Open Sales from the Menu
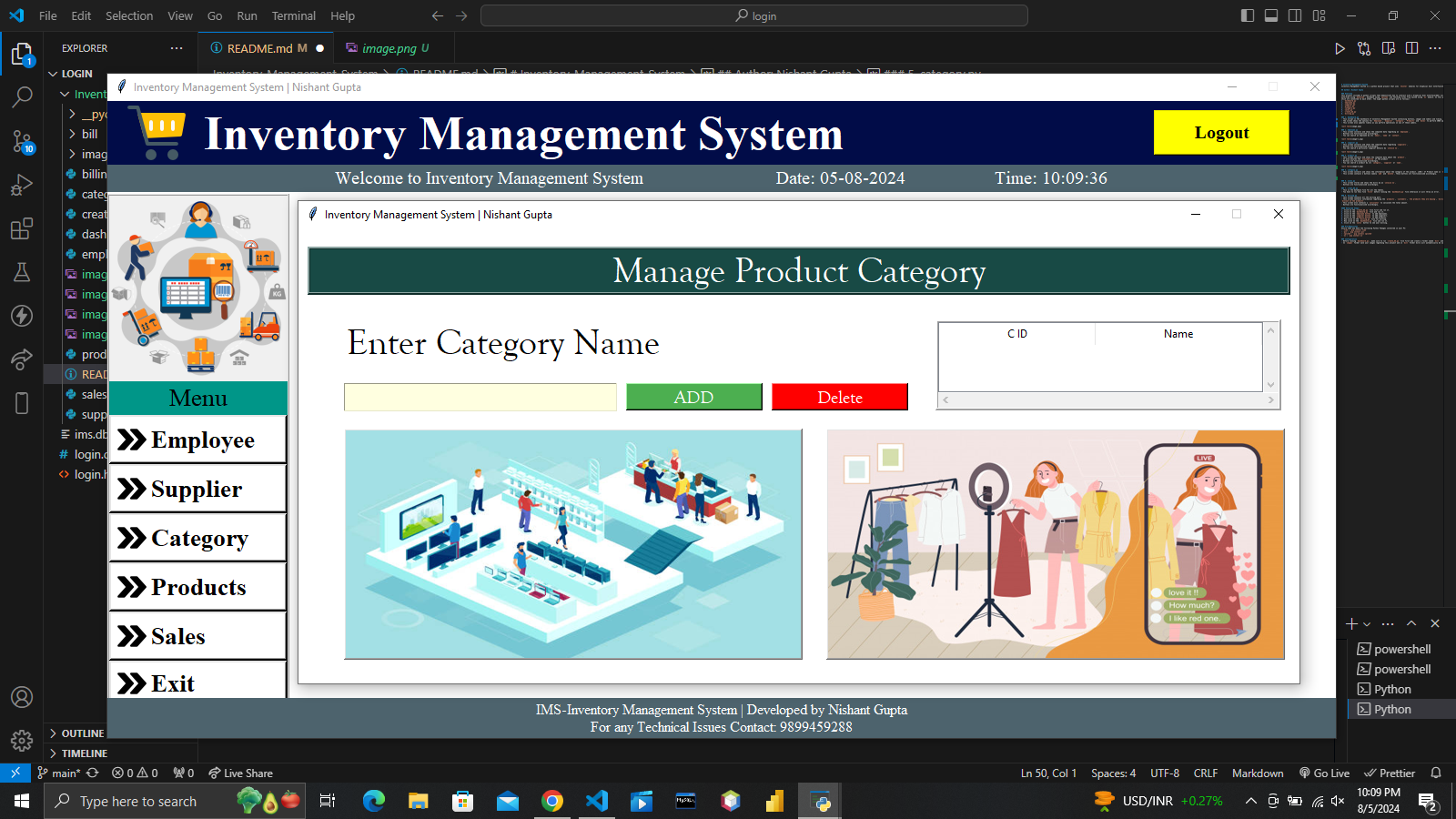This screenshot has height=819, width=1456. point(197,636)
